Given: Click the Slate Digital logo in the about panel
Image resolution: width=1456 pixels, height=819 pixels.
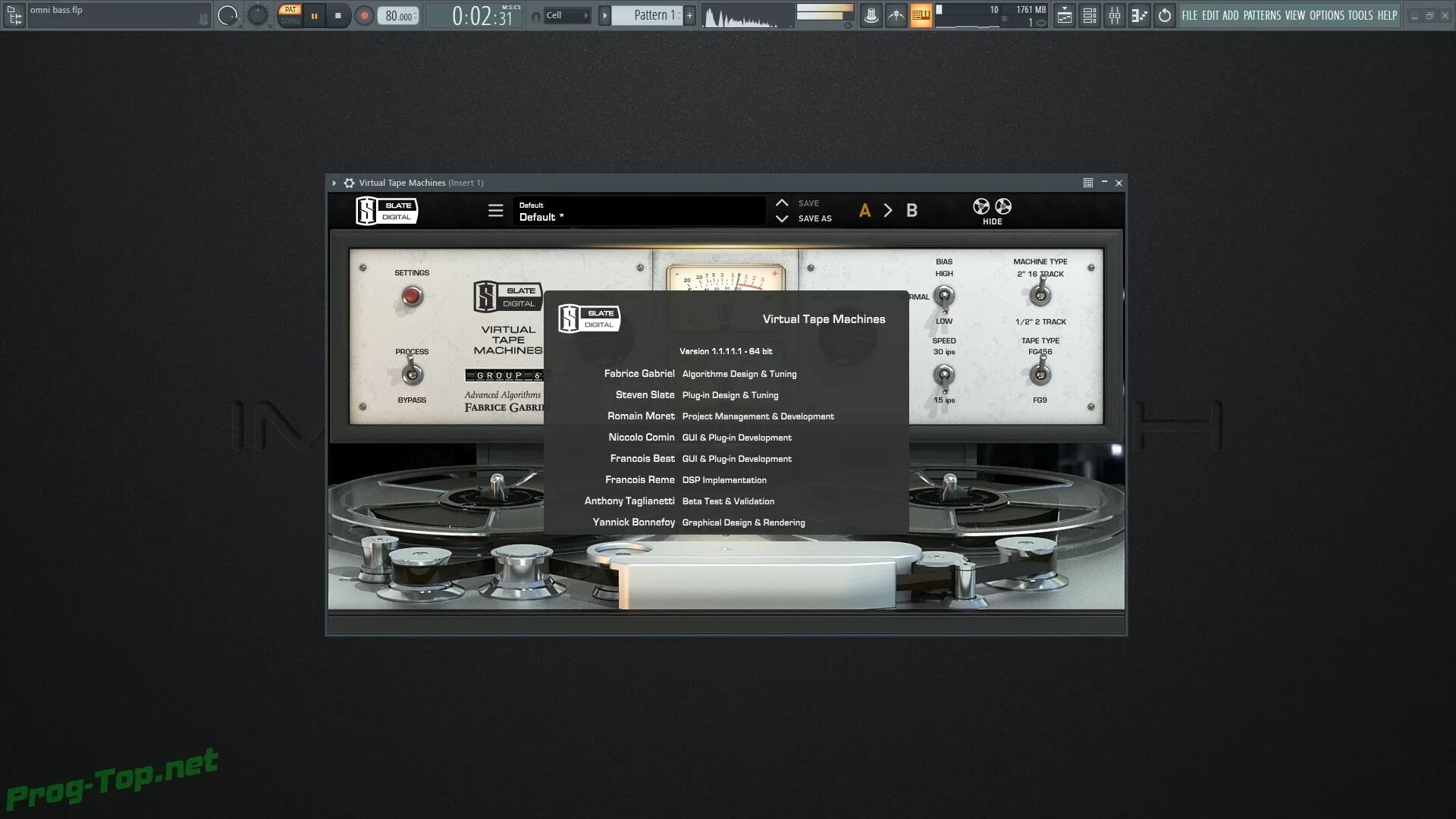Looking at the screenshot, I should coord(589,318).
